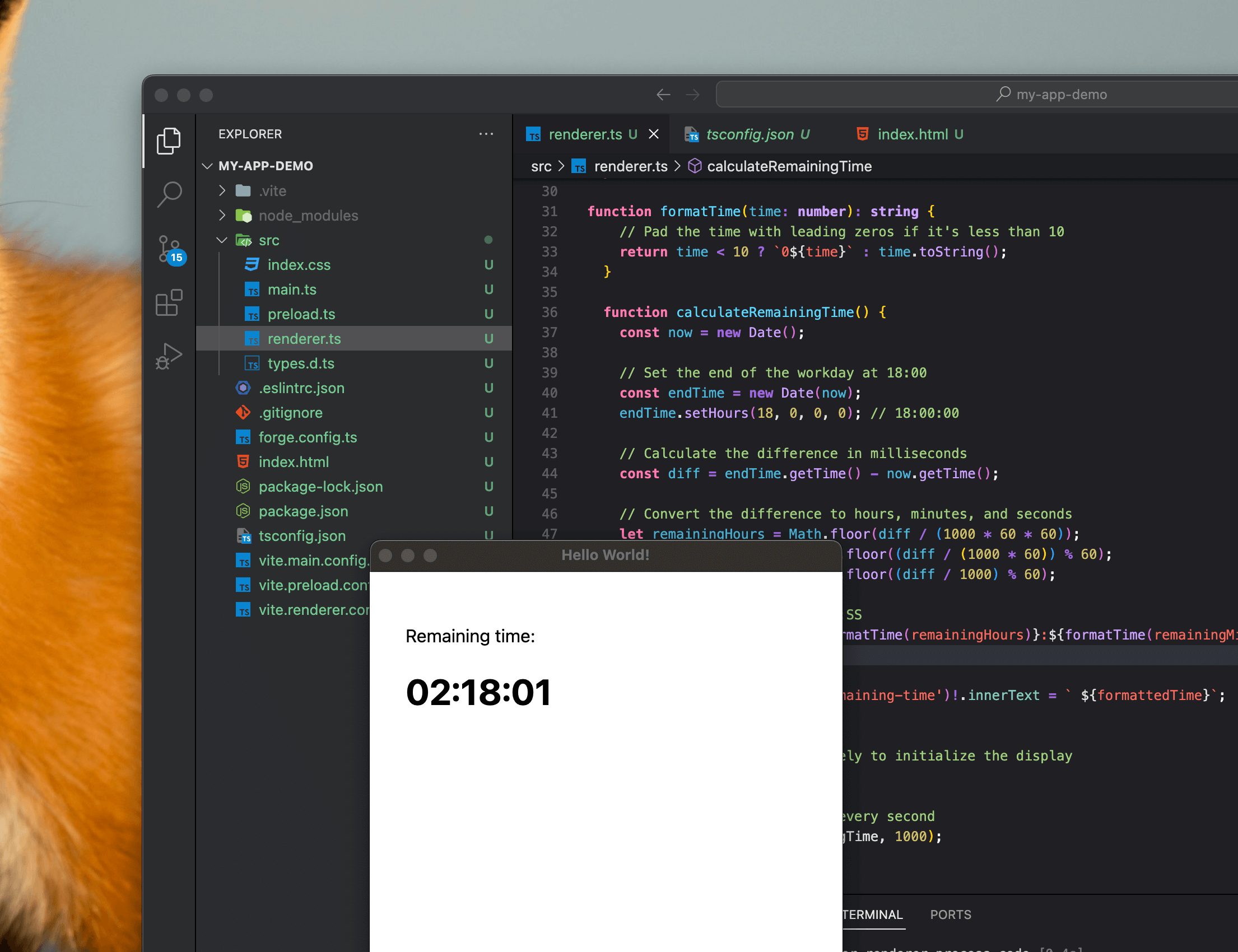The width and height of the screenshot is (1238, 952).
Task: Open the Search view icon
Action: coord(169,194)
